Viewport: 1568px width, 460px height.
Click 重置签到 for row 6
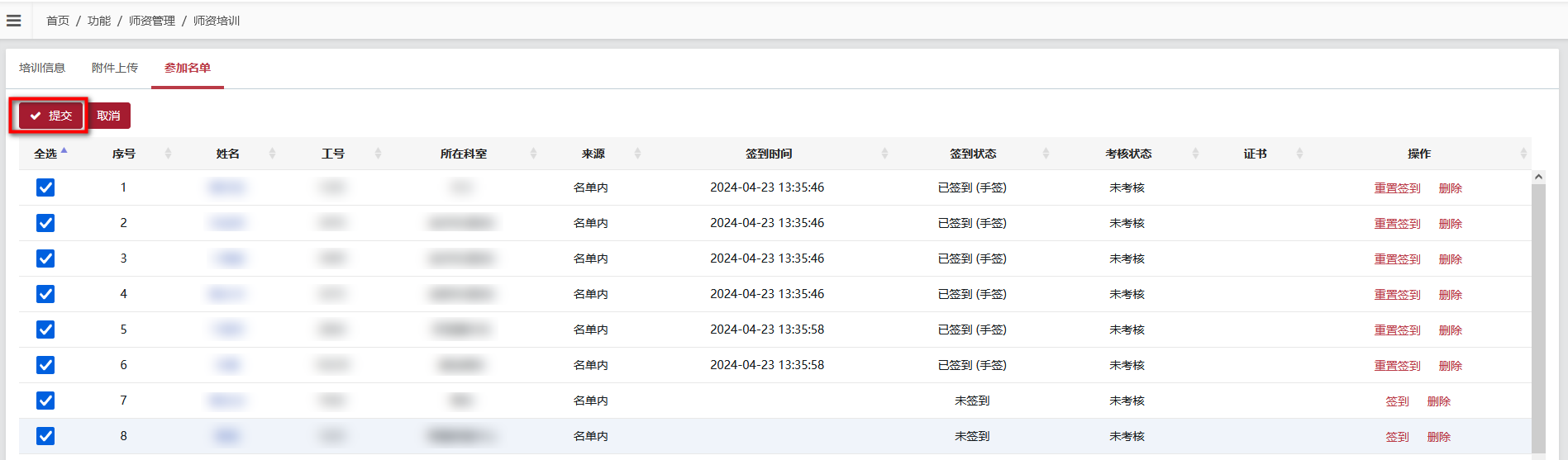pos(1397,366)
